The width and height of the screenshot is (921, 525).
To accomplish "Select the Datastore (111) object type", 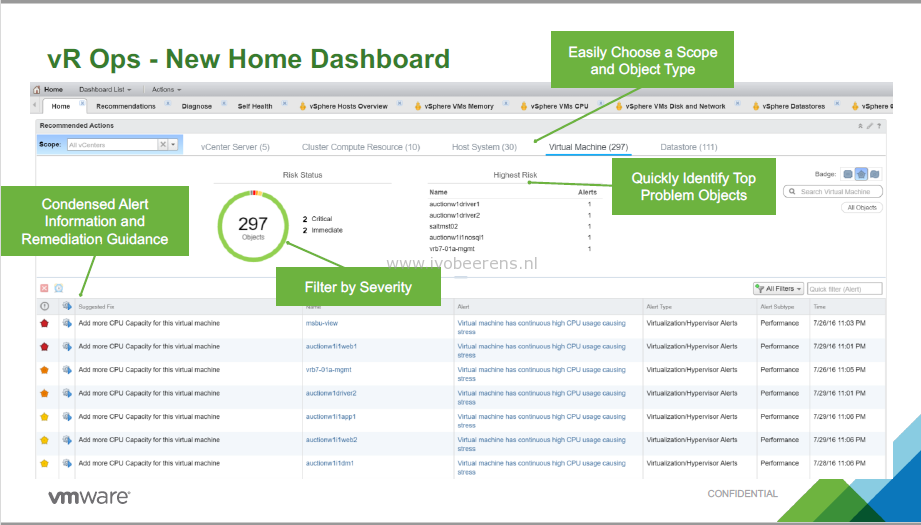I will point(688,147).
